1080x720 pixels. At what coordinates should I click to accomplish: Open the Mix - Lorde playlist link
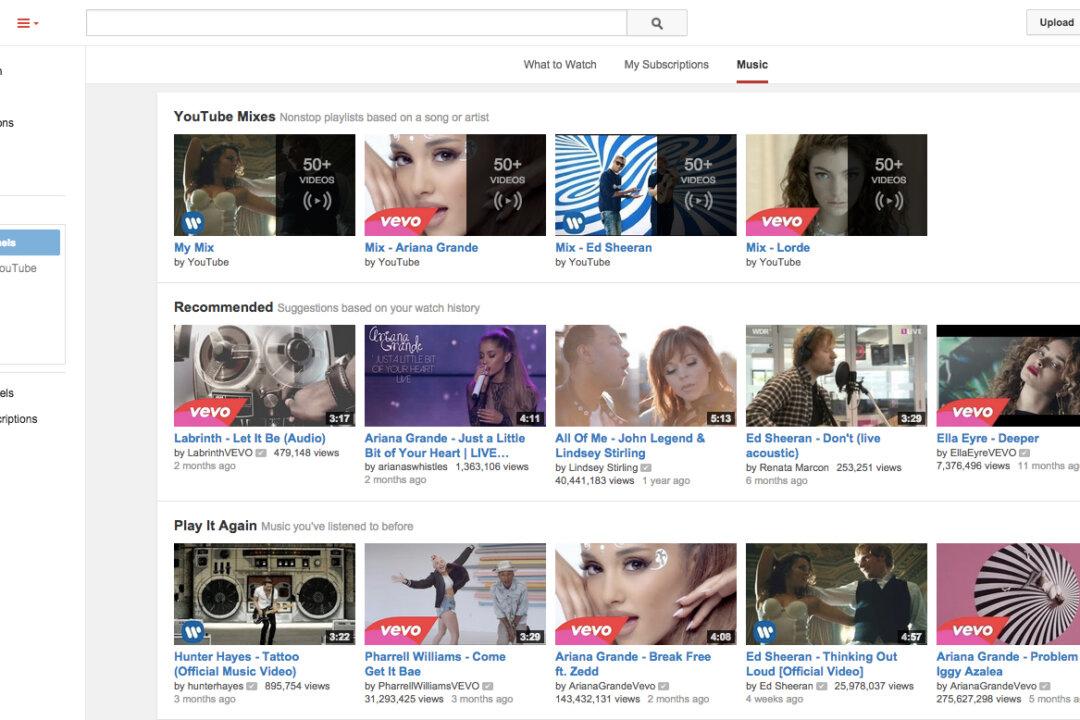(x=780, y=247)
